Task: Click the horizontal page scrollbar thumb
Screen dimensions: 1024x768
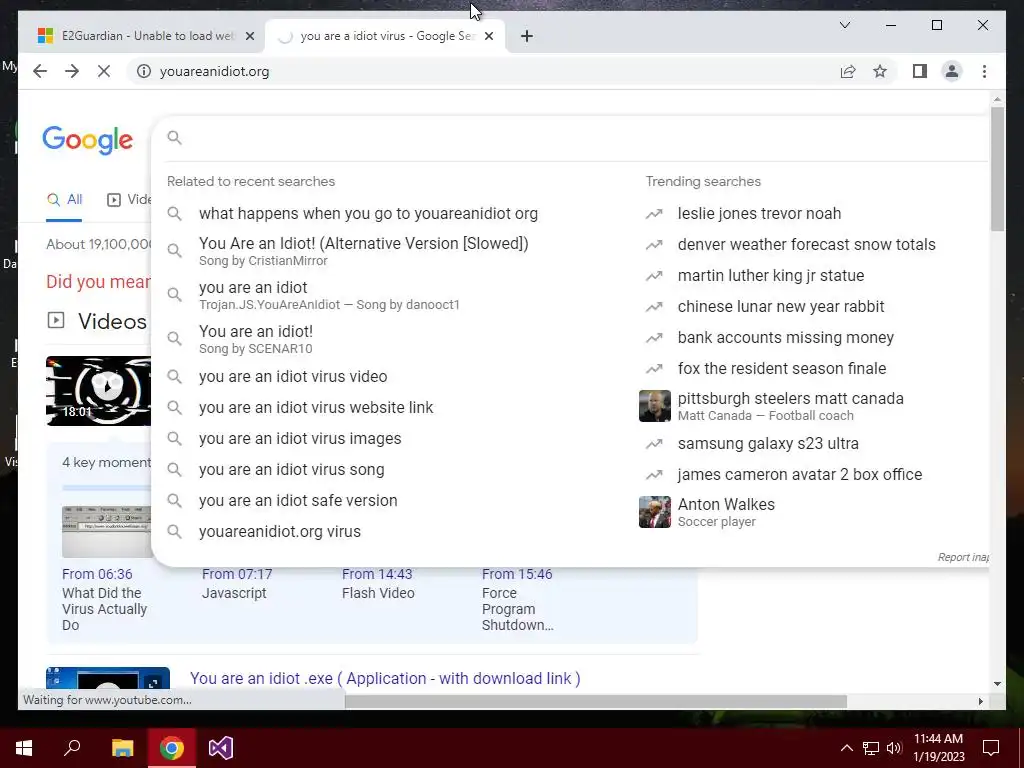Action: tap(596, 701)
